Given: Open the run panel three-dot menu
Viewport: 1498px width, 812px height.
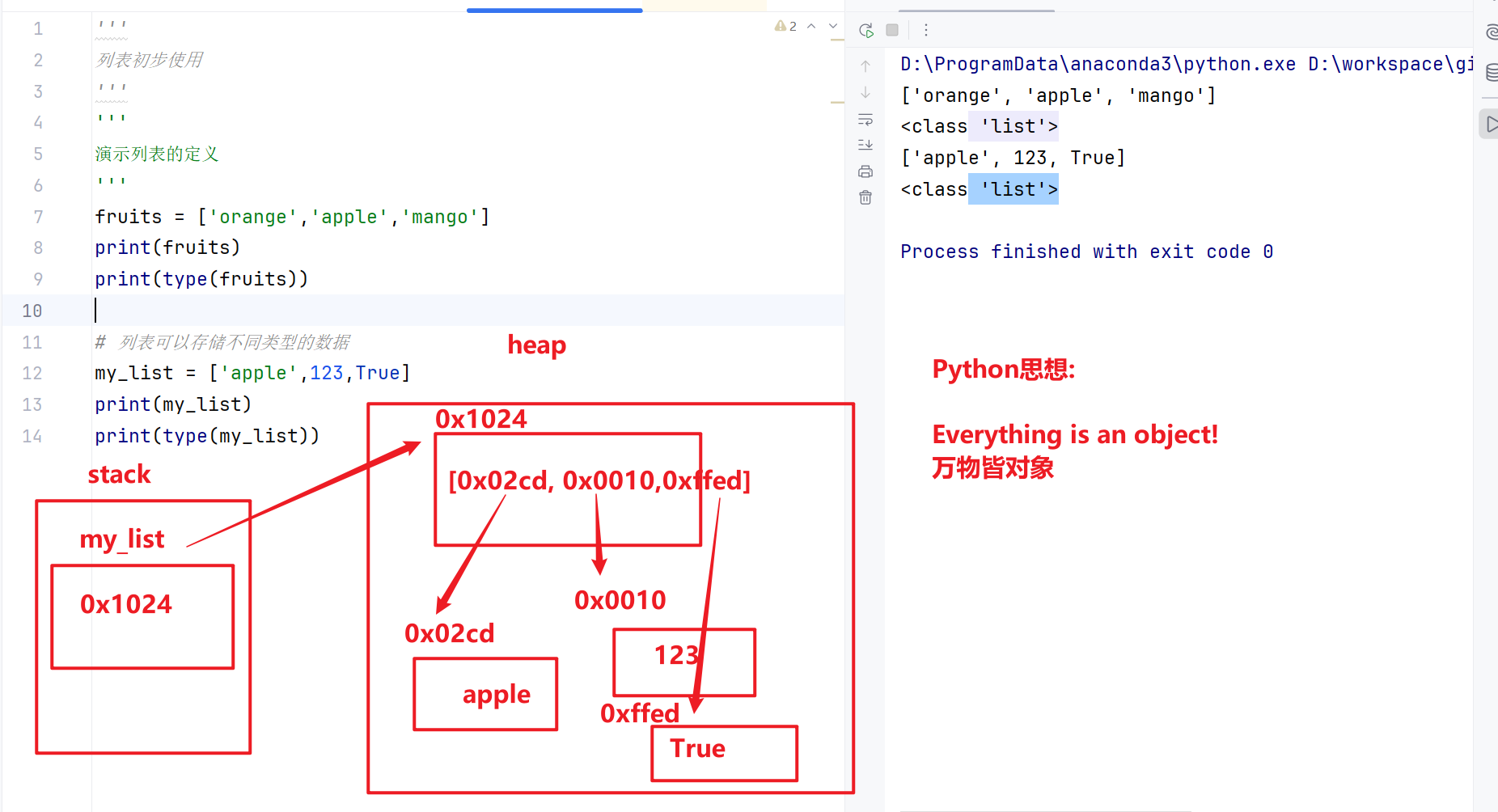Looking at the screenshot, I should (926, 30).
